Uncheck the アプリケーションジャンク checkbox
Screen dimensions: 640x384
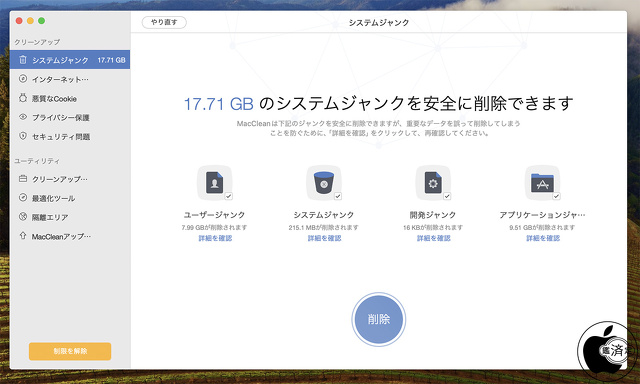click(556, 196)
